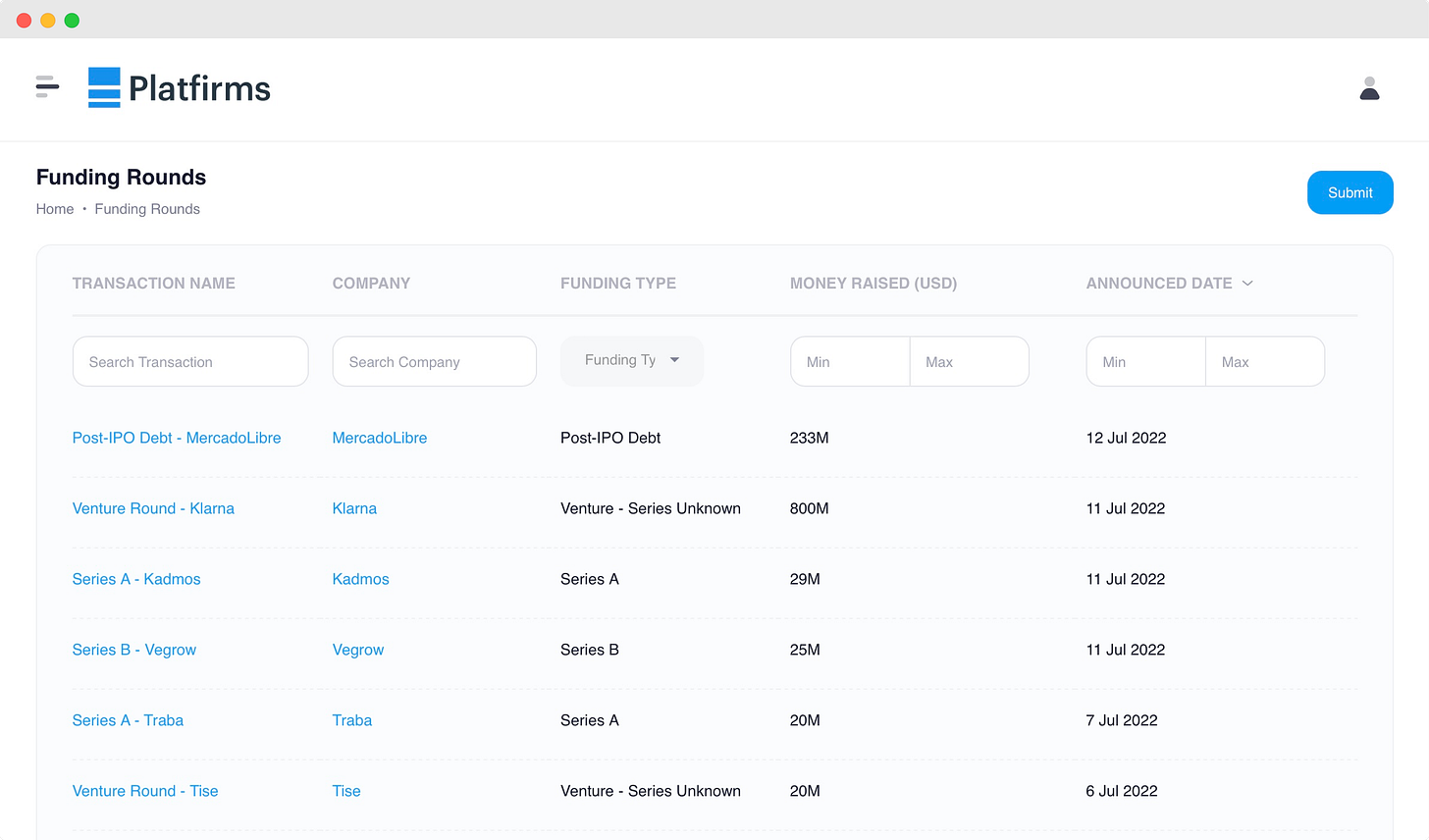
Task: Click the Funding Type column header
Action: pyautogui.click(x=618, y=283)
